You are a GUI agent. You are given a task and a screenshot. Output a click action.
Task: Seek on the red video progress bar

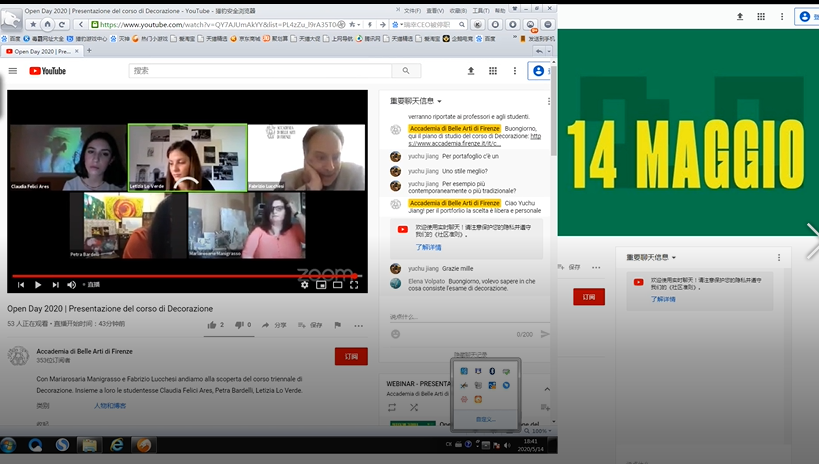[185, 276]
